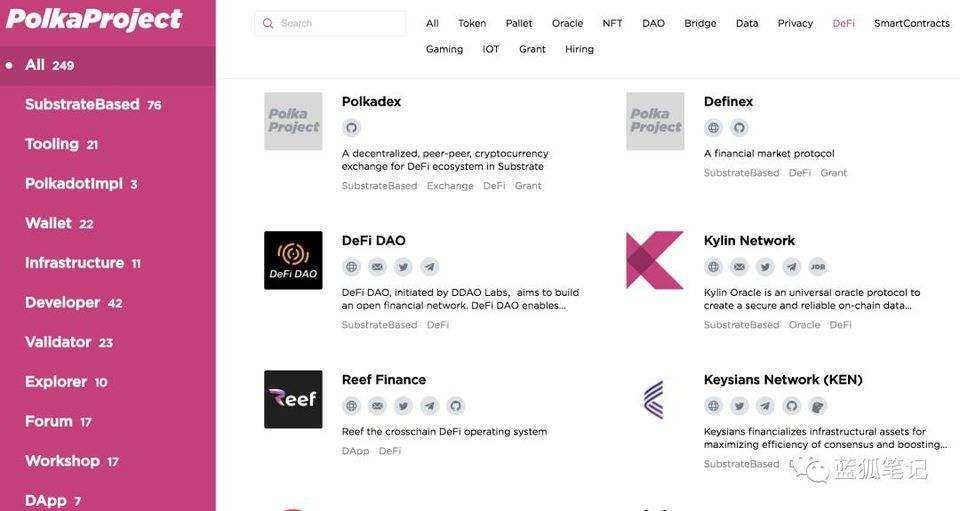
Task: Open Reef Finance website globe icon
Action: click(351, 406)
